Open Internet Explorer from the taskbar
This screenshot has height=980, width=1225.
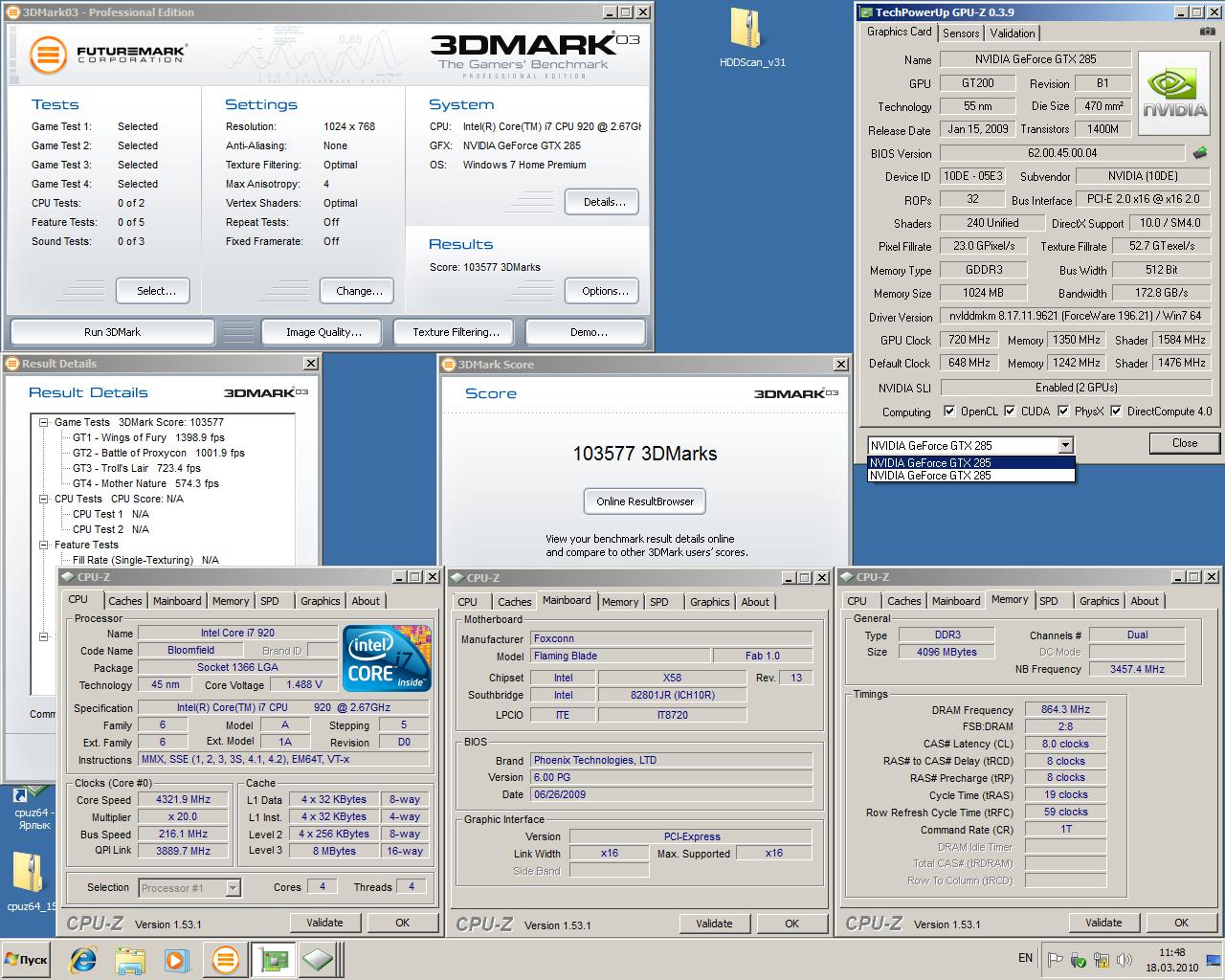tap(84, 959)
